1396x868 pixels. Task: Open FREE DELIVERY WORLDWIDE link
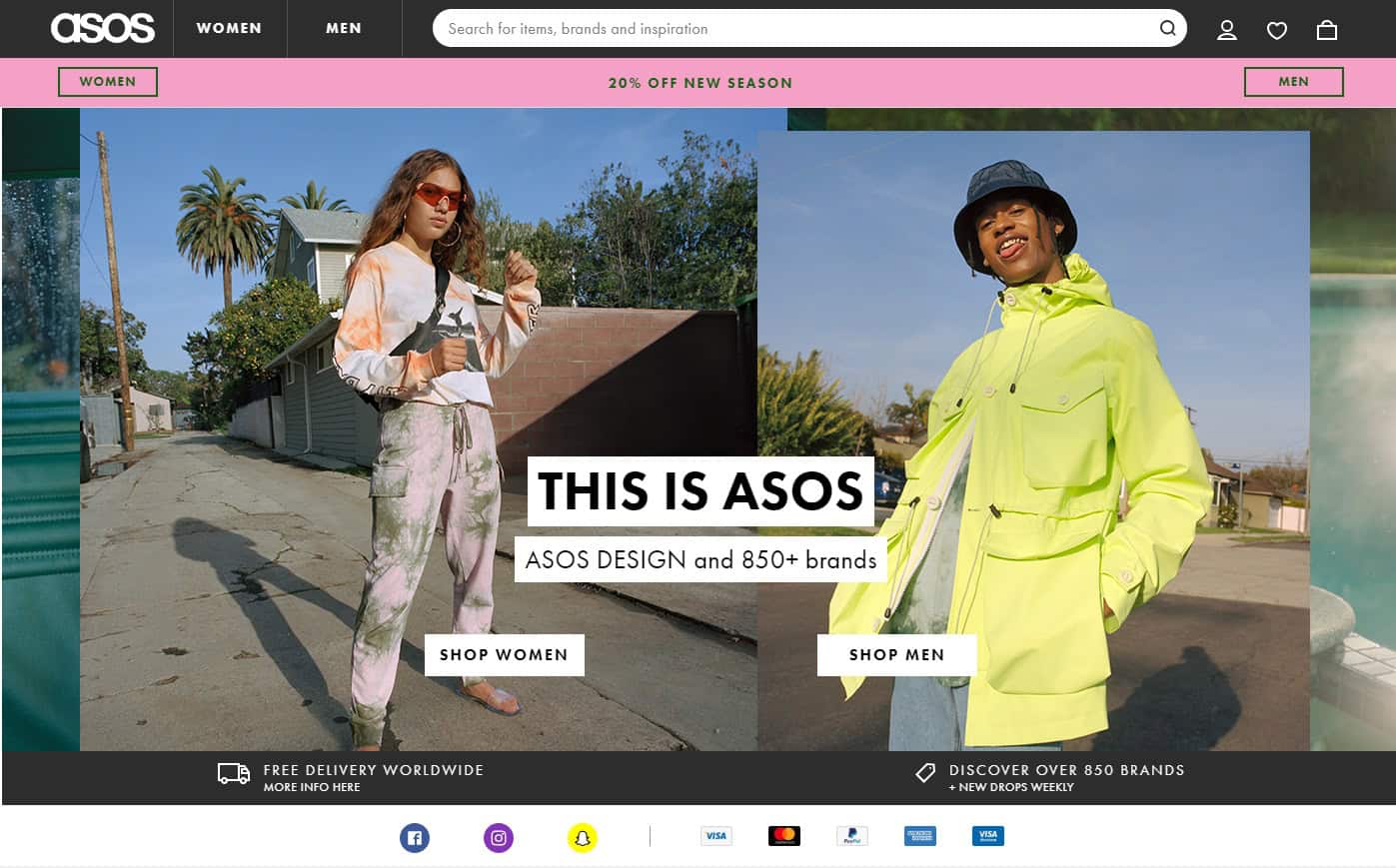[x=374, y=770]
